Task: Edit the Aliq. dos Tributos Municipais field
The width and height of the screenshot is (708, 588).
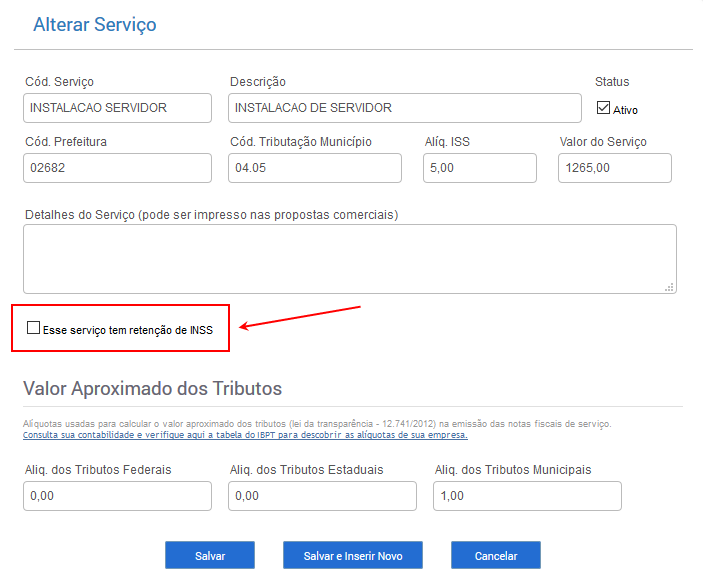Action: coord(527,496)
